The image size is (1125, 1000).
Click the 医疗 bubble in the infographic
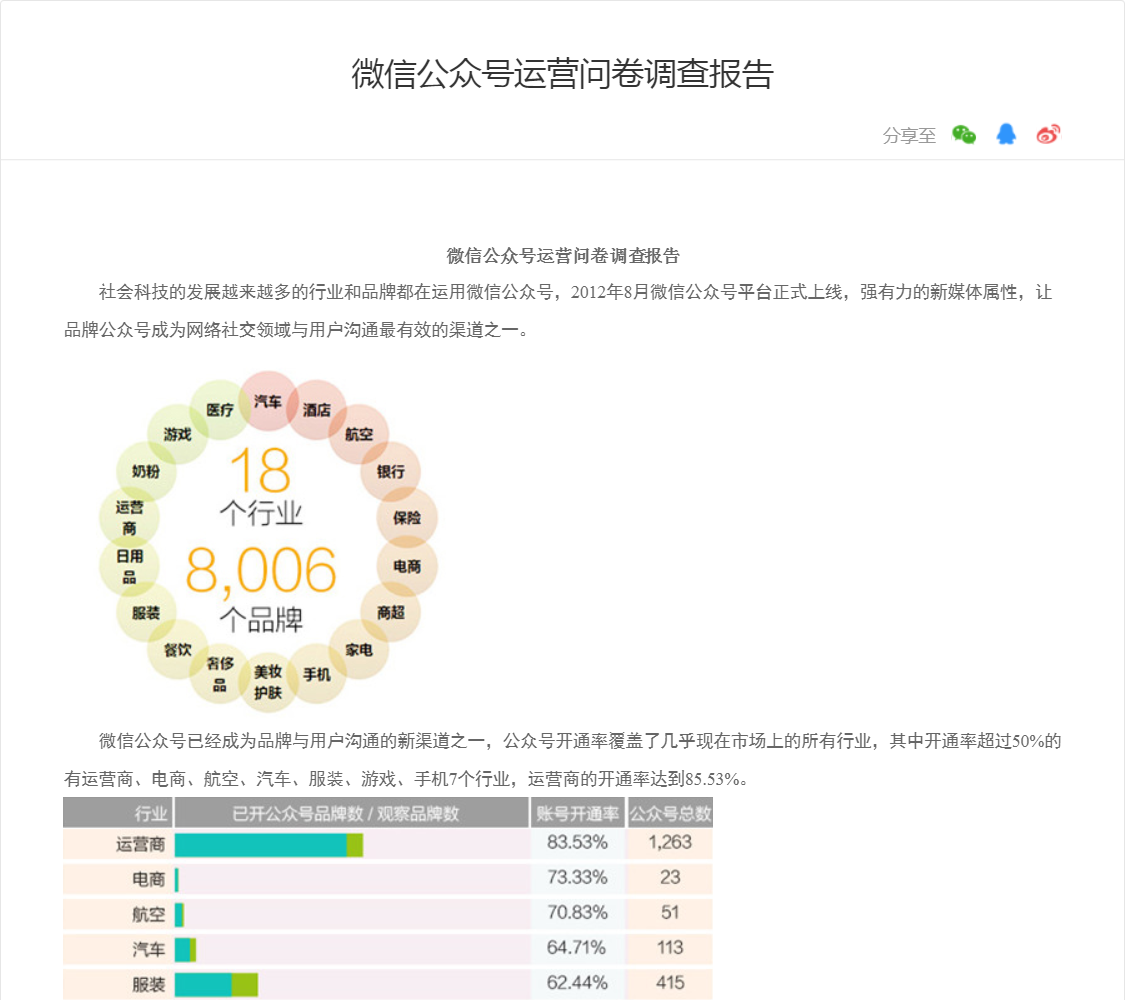[x=220, y=410]
